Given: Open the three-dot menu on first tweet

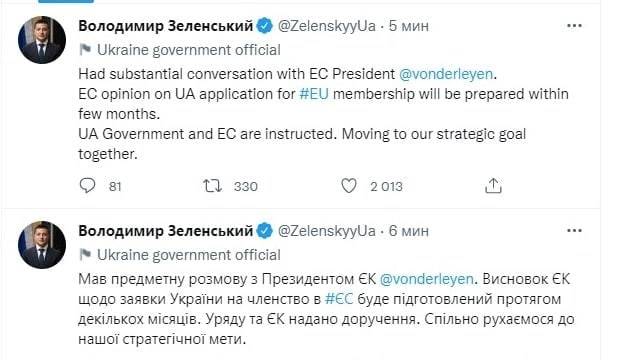Looking at the screenshot, I should tap(575, 26).
